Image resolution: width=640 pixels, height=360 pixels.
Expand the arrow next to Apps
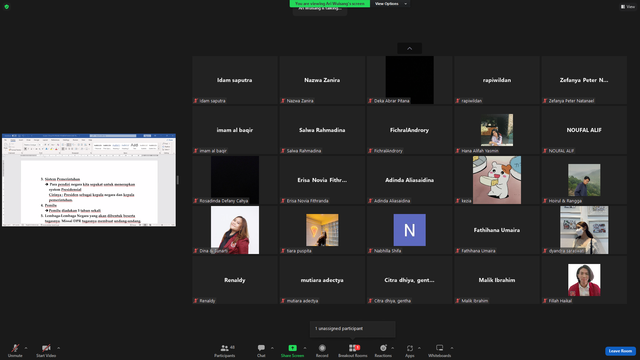(419, 348)
